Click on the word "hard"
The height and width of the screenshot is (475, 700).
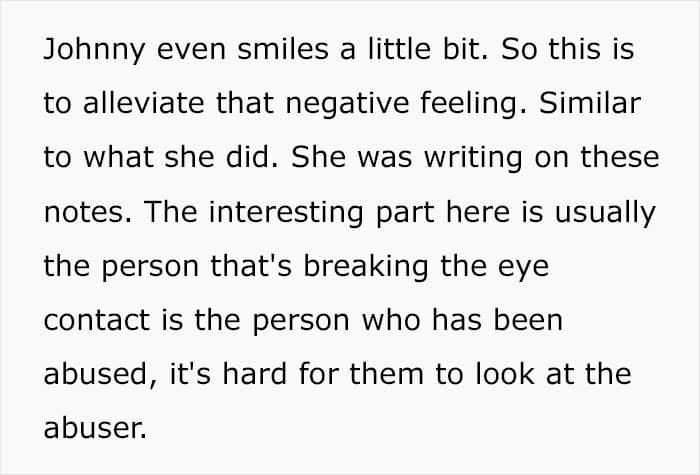point(254,373)
